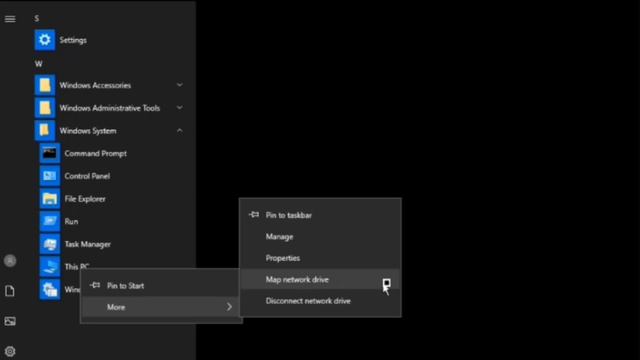The width and height of the screenshot is (640, 360).
Task: Open the Start hamburger menu icon
Action: pos(10,19)
